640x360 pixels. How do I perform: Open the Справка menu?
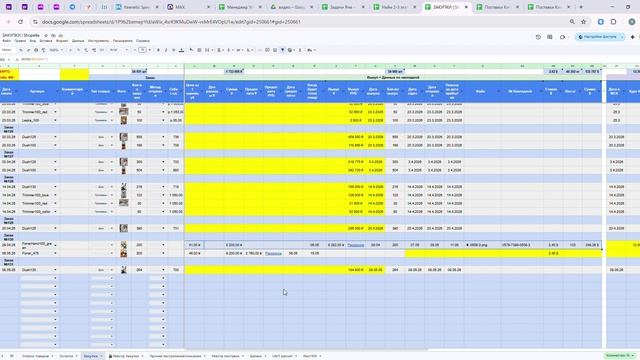pos(142,41)
